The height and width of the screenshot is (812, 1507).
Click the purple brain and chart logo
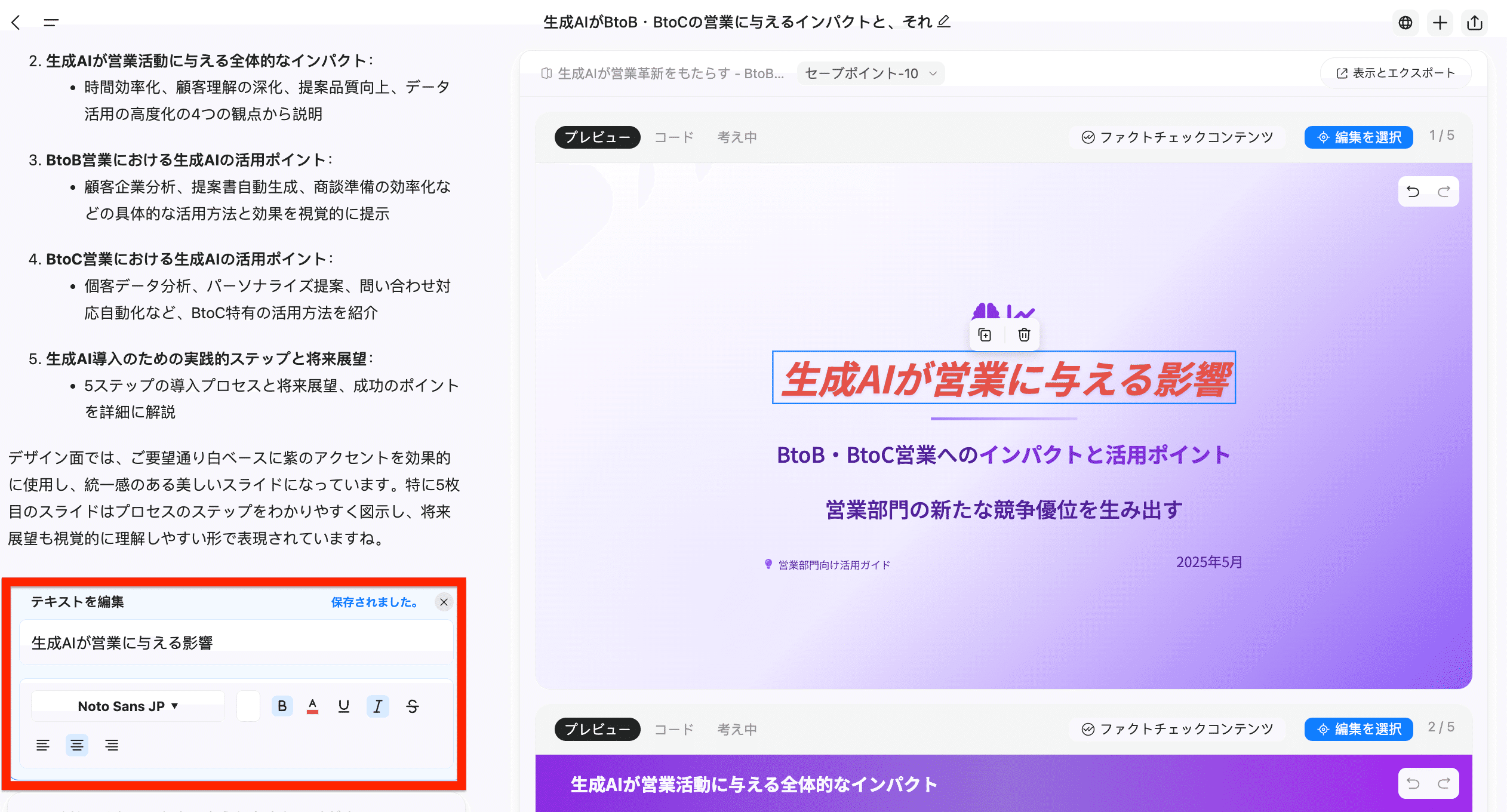click(x=1003, y=311)
